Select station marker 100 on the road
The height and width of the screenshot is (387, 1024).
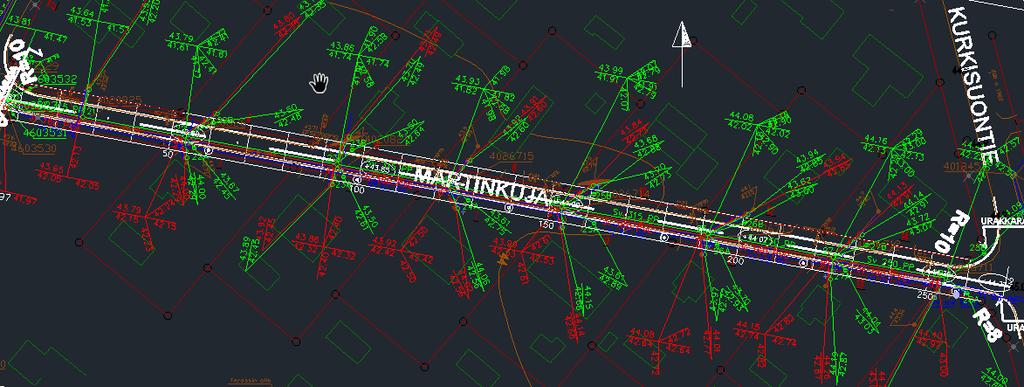(x=357, y=189)
